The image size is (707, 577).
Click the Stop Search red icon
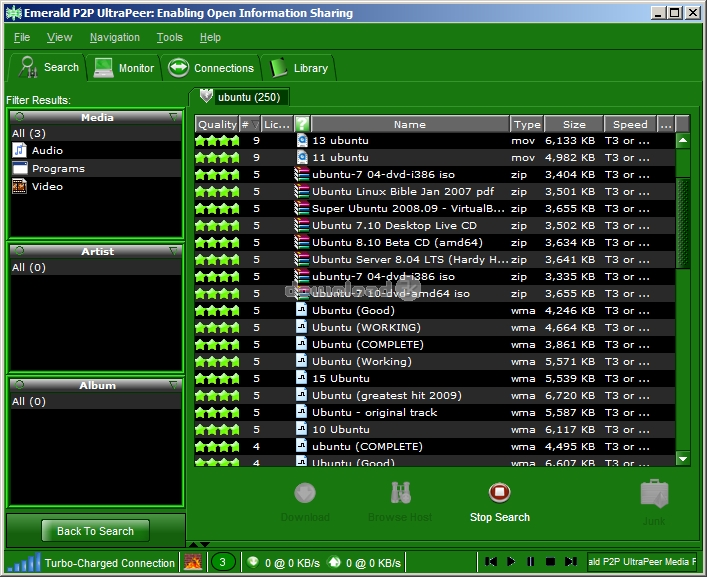500,493
